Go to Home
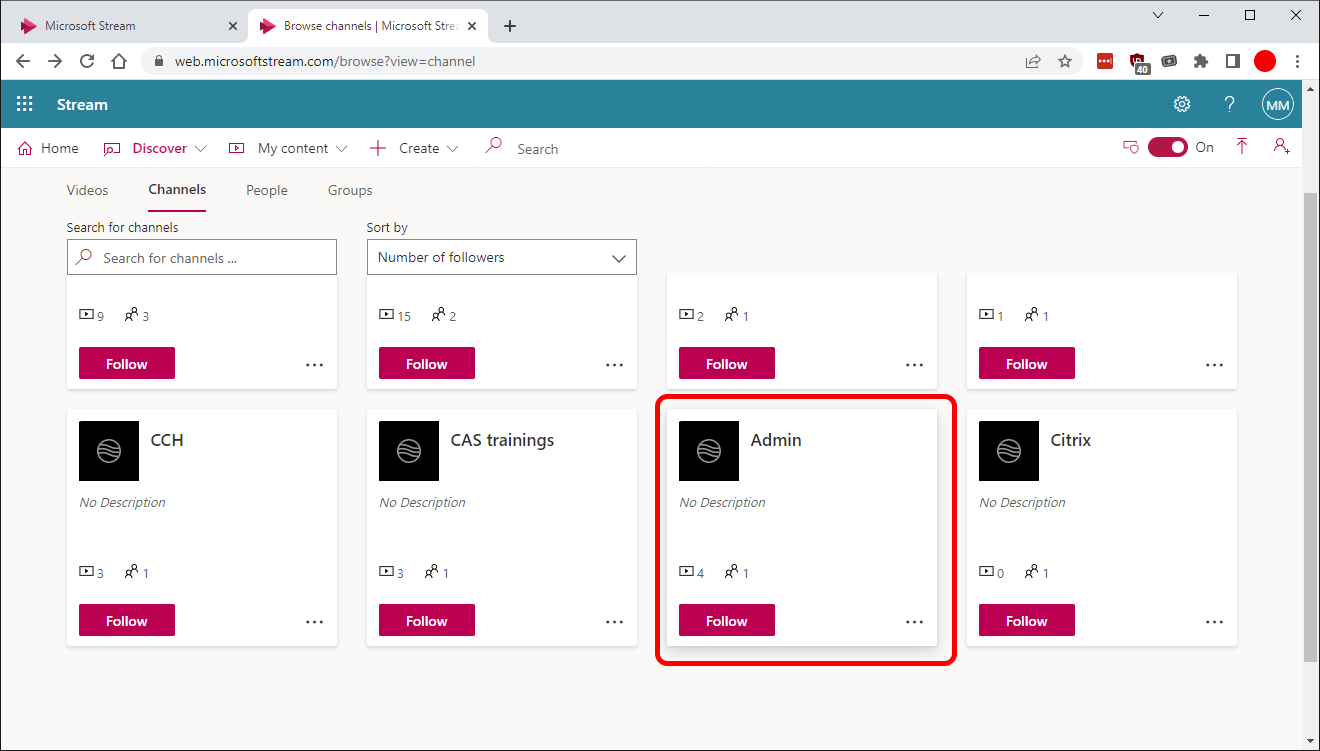The width and height of the screenshot is (1320, 751). click(48, 148)
